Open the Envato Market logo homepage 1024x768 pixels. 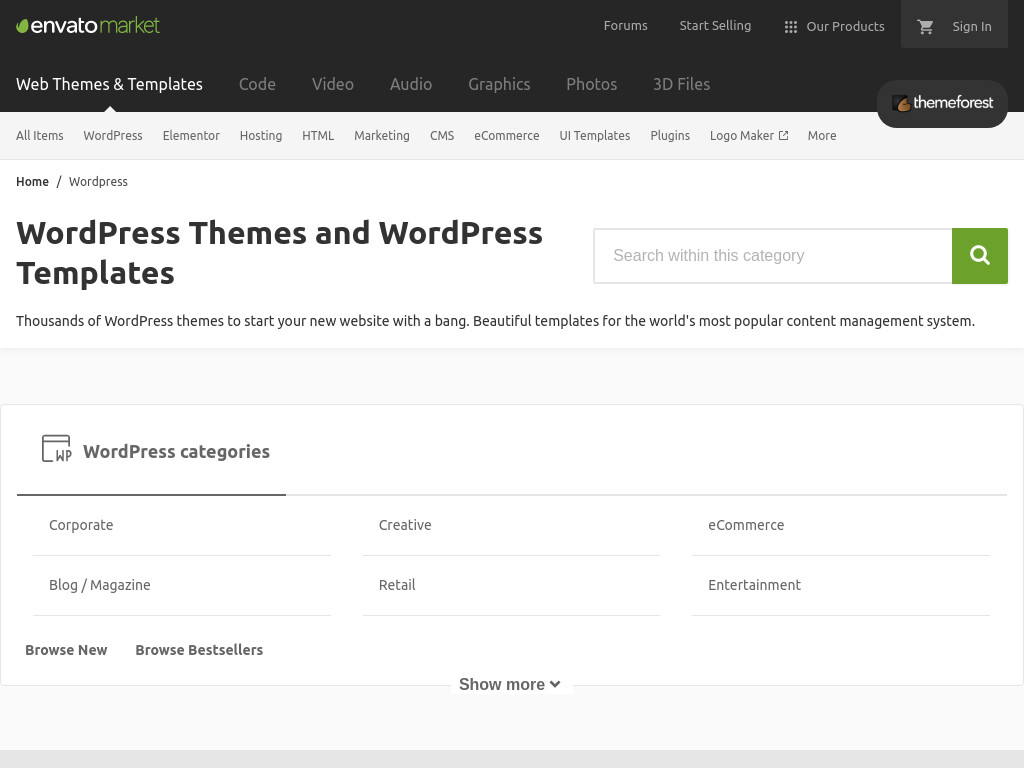click(x=88, y=25)
